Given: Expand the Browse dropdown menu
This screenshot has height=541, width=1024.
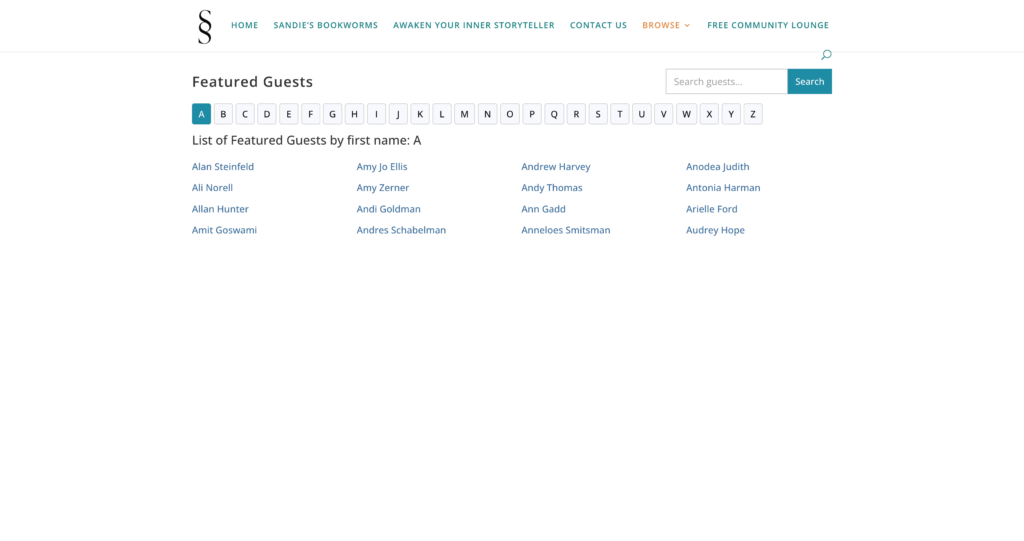Looking at the screenshot, I should click(x=666, y=25).
